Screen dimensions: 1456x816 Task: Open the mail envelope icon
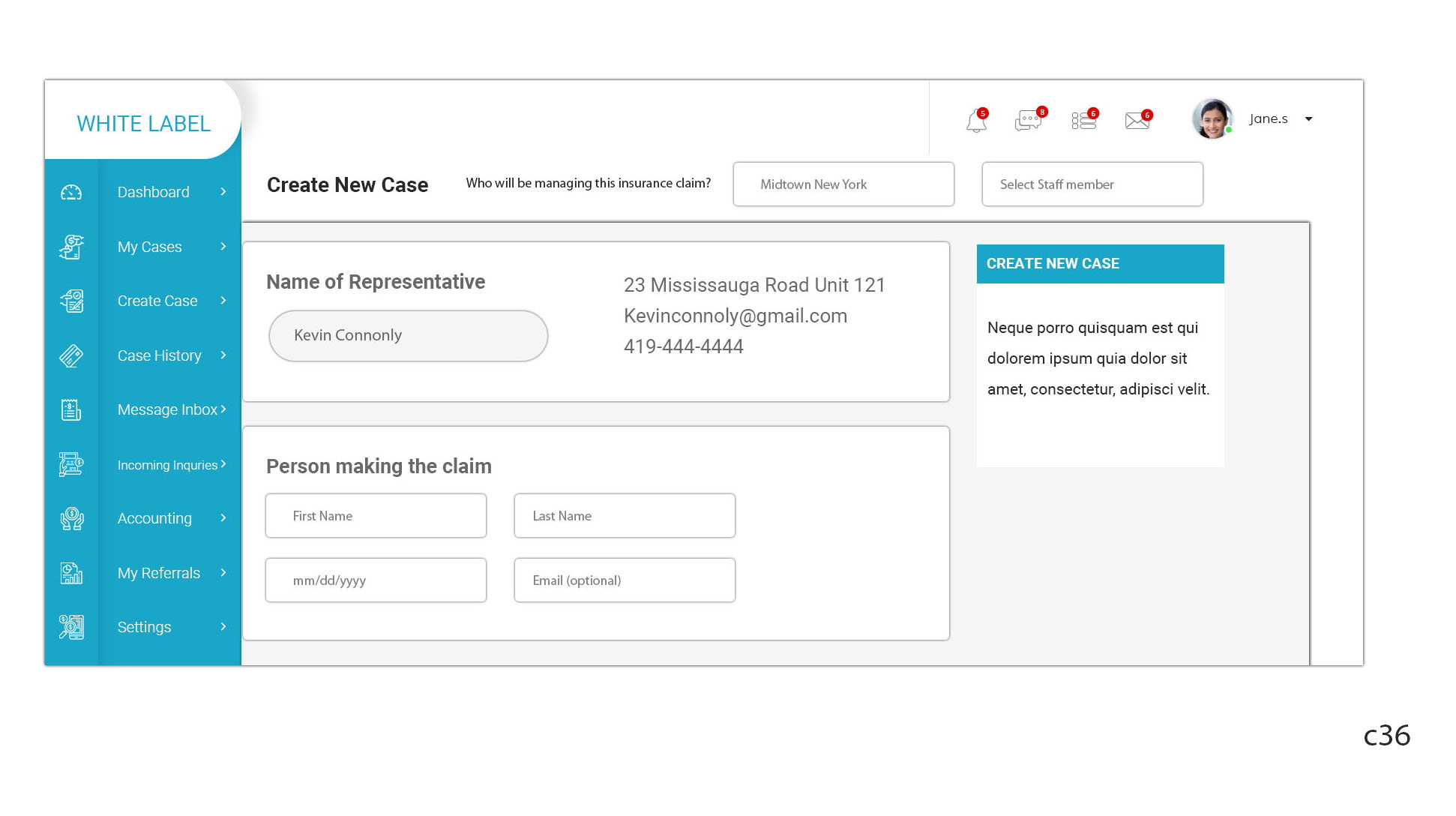[x=1137, y=120]
